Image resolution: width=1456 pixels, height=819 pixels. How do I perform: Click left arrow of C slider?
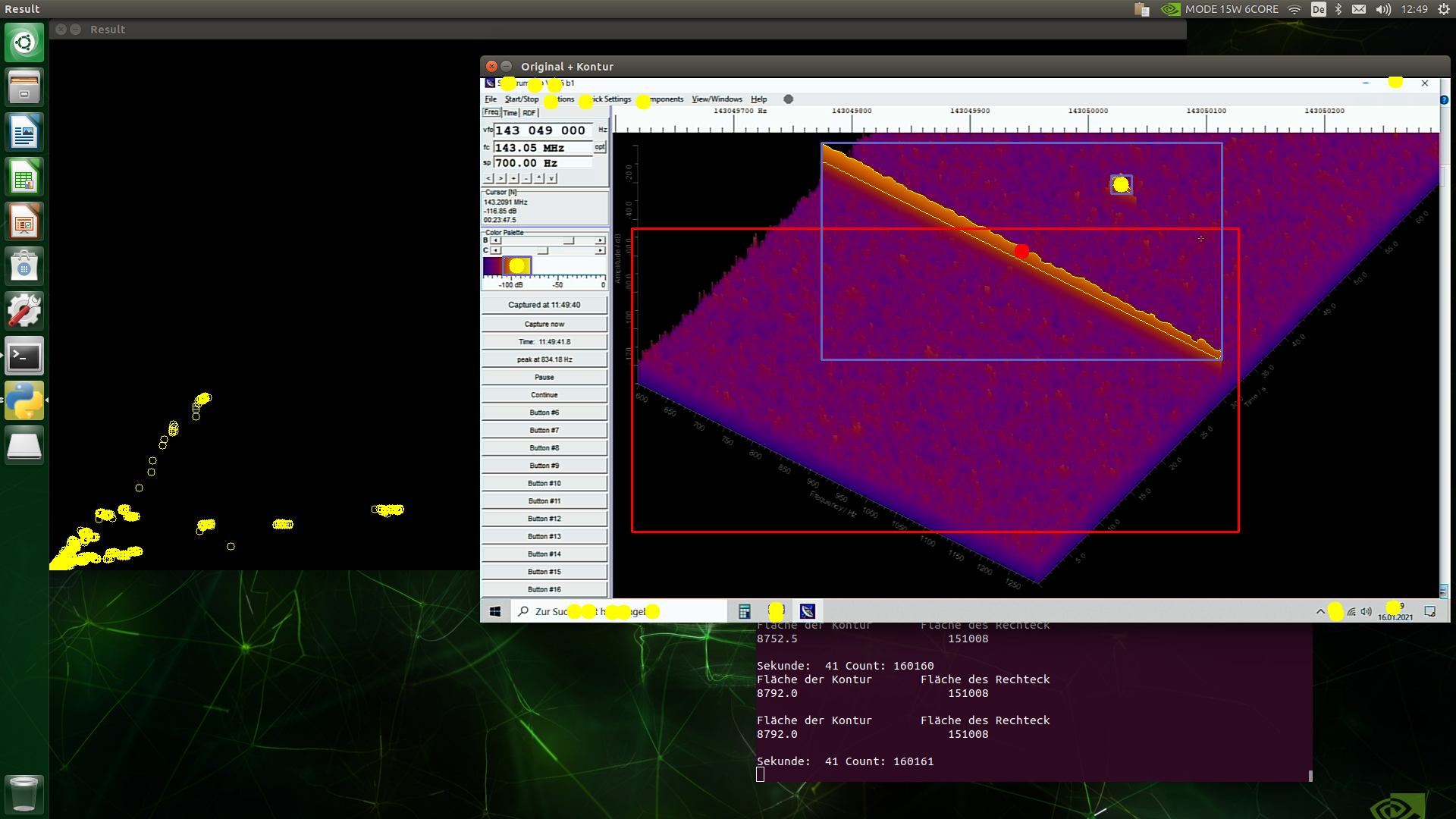click(496, 250)
